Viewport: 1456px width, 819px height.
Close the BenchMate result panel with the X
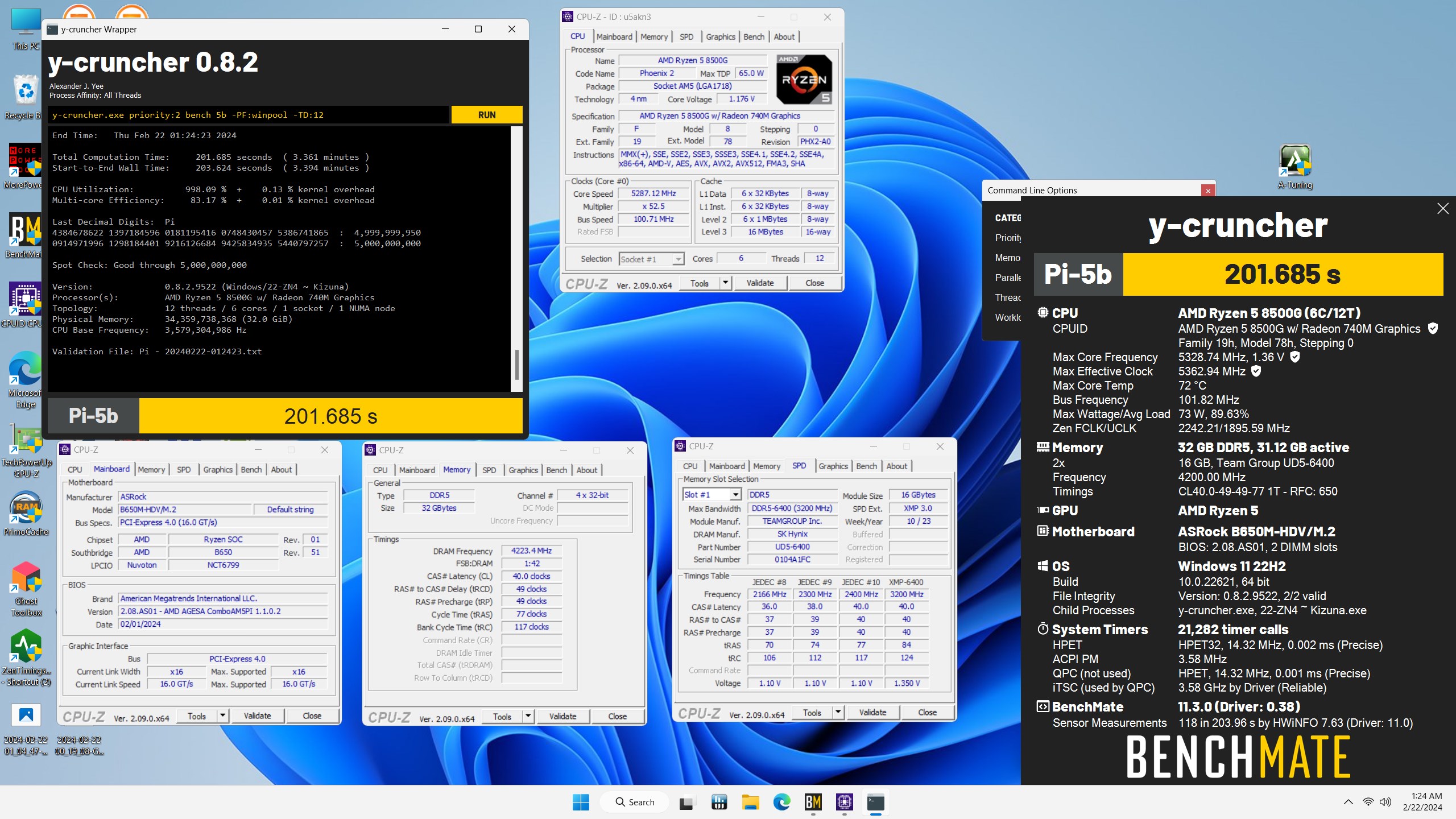pos(1443,209)
